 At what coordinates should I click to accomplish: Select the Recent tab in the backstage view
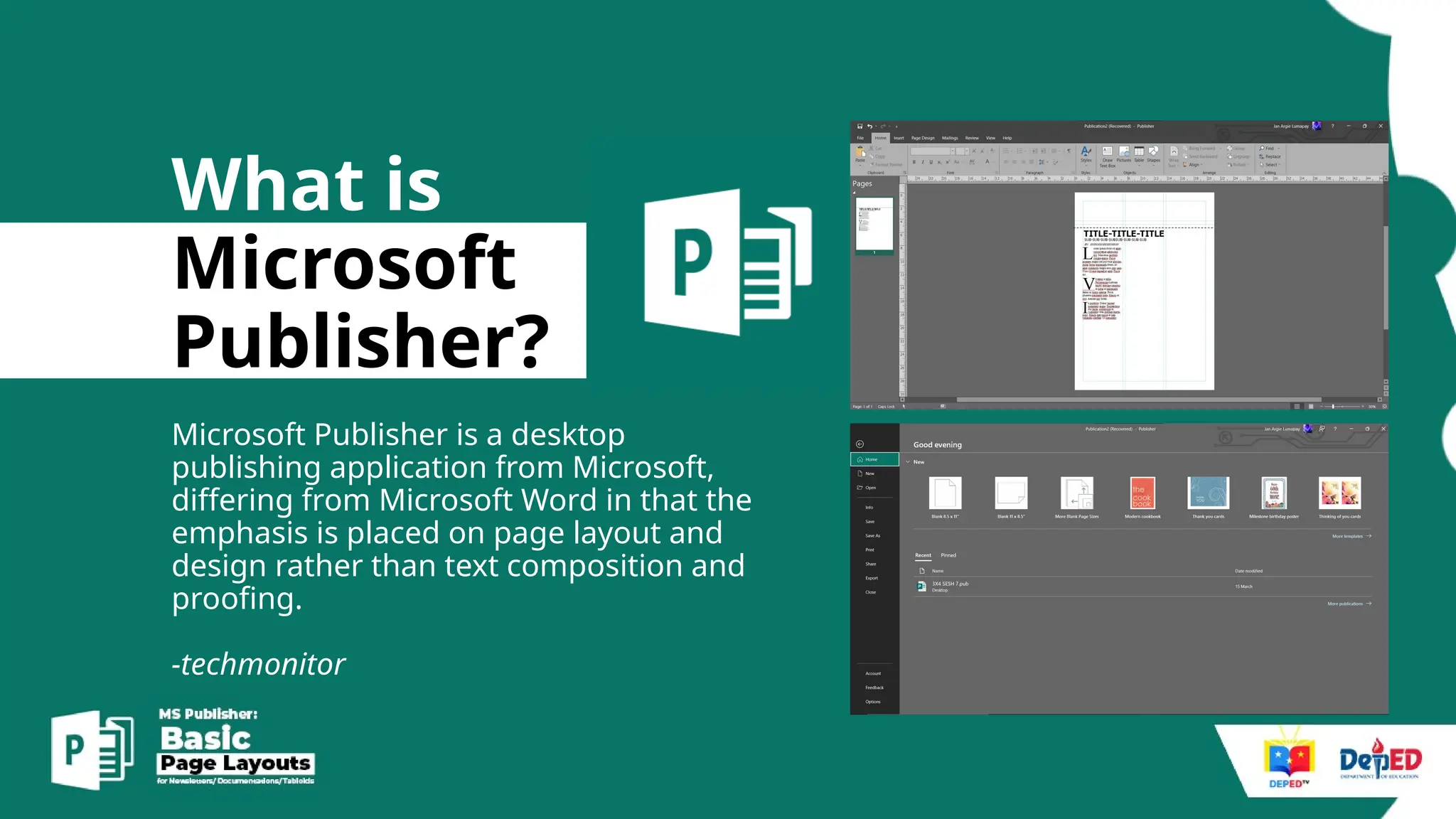[923, 555]
